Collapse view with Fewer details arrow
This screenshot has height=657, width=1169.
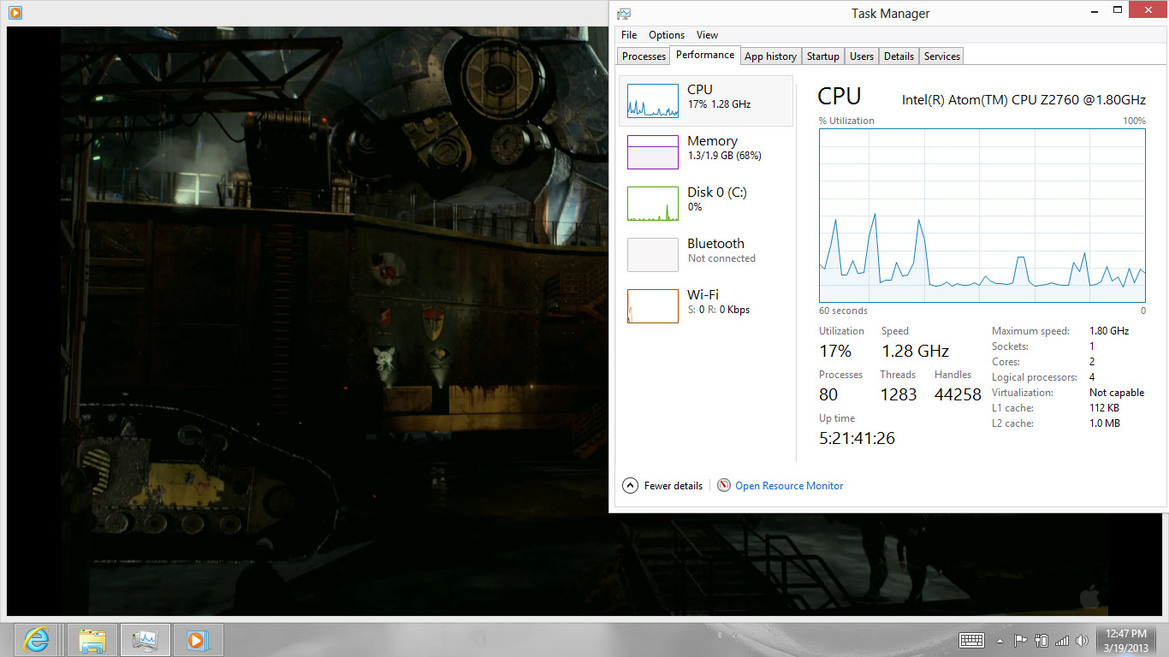tap(630, 485)
